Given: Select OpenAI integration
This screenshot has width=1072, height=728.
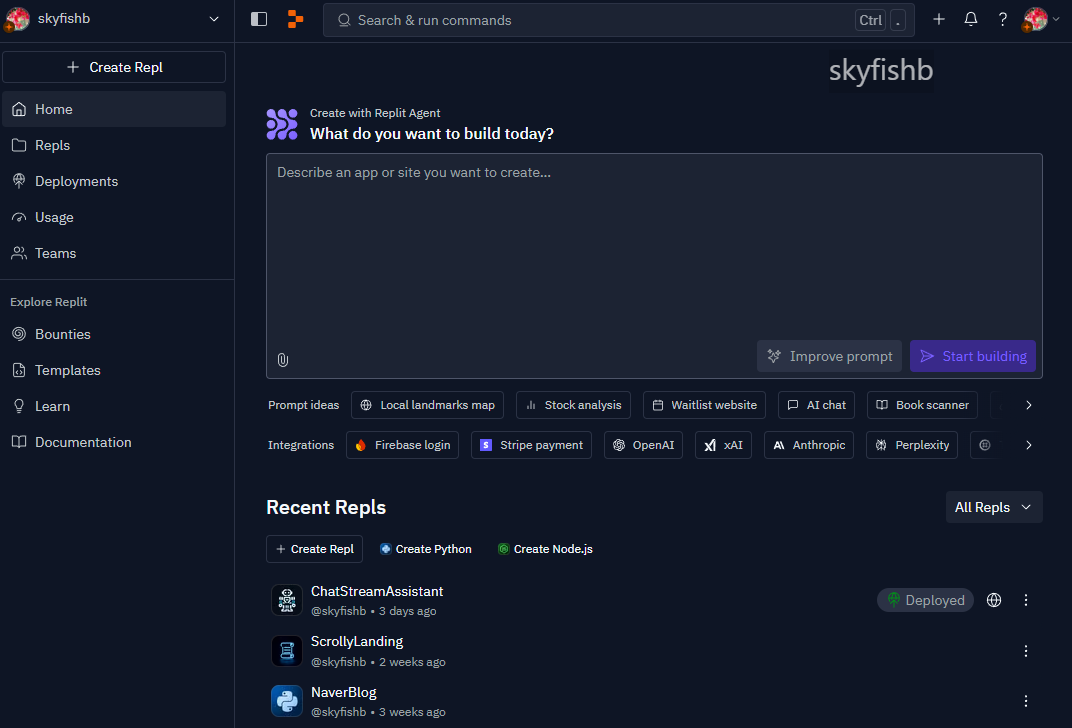Looking at the screenshot, I should [643, 445].
